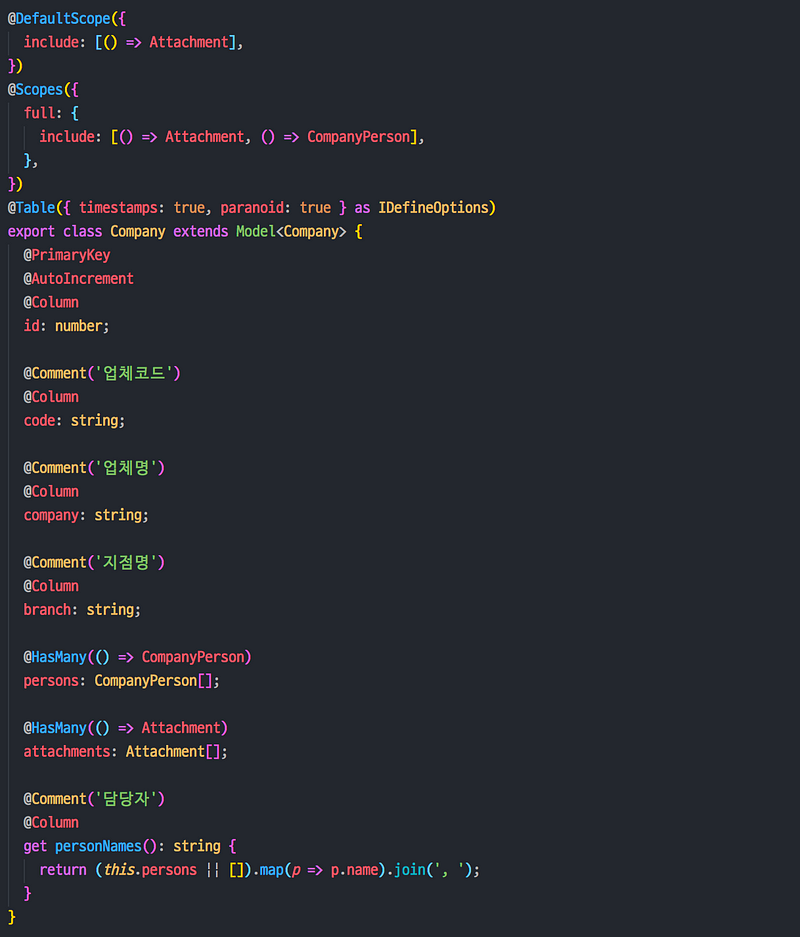Click 'Model' in the class declaration
The width and height of the screenshot is (800, 937).
[x=256, y=231]
